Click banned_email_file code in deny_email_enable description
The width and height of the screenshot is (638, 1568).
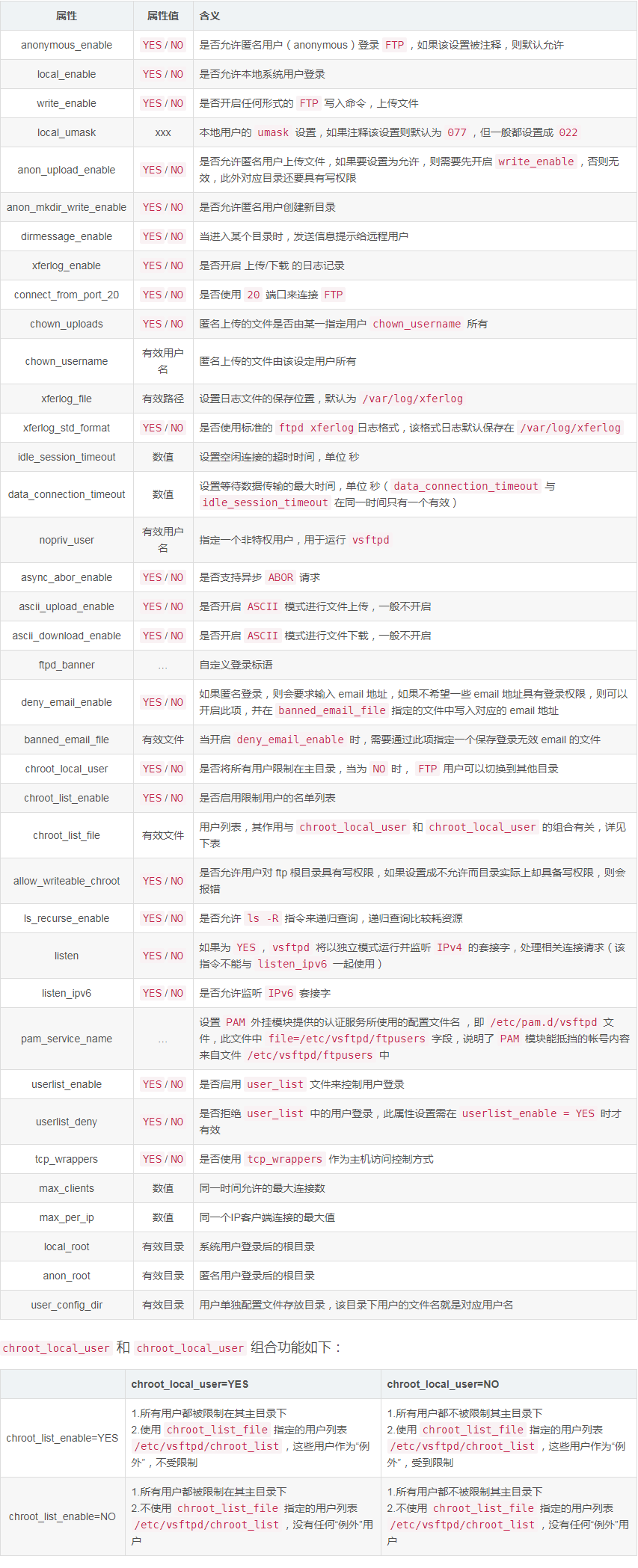click(332, 710)
